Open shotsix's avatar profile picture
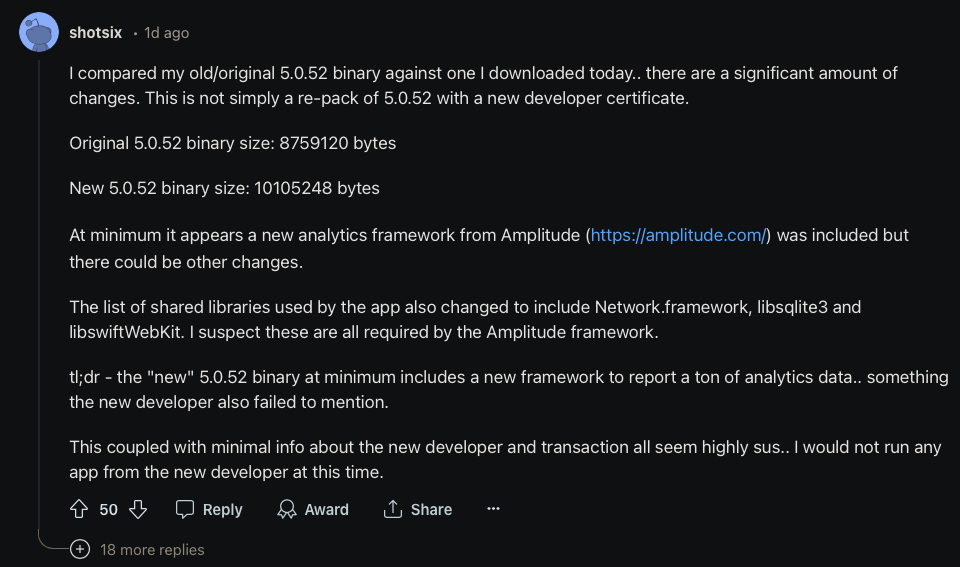 click(39, 33)
